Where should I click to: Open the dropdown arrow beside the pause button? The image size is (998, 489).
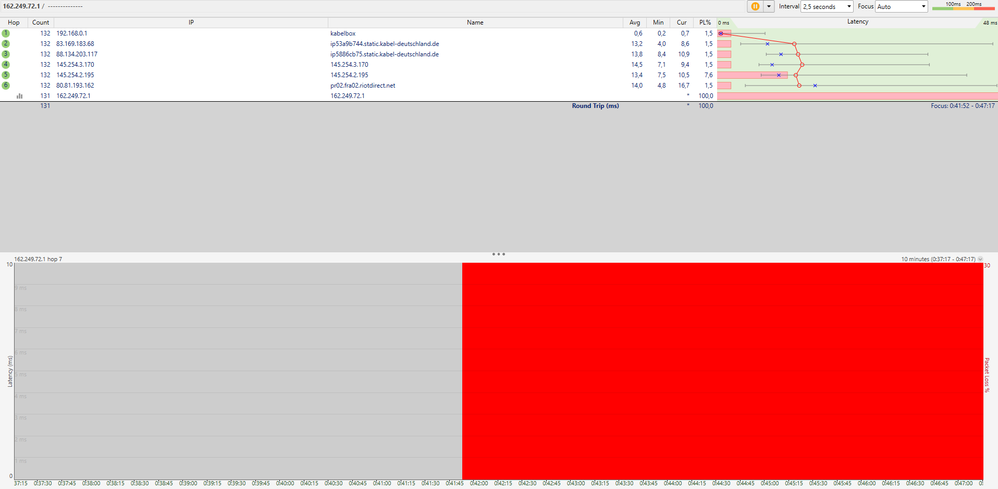point(769,6)
